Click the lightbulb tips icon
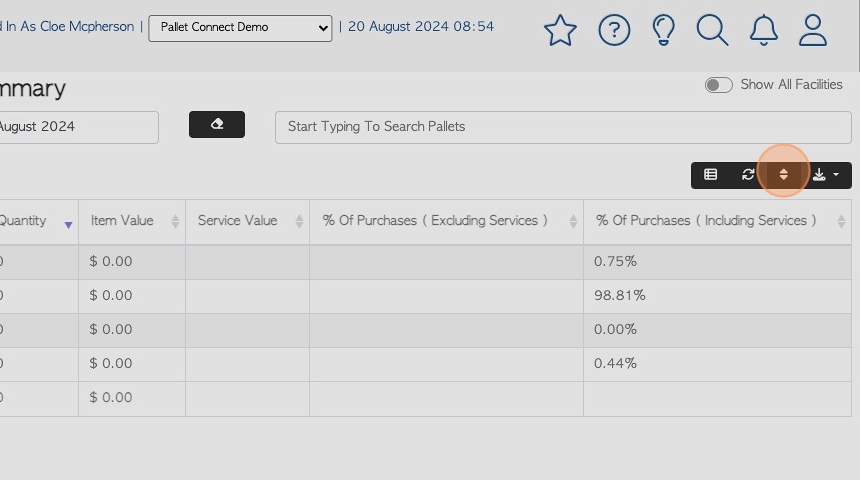This screenshot has height=480, width=860. click(663, 30)
